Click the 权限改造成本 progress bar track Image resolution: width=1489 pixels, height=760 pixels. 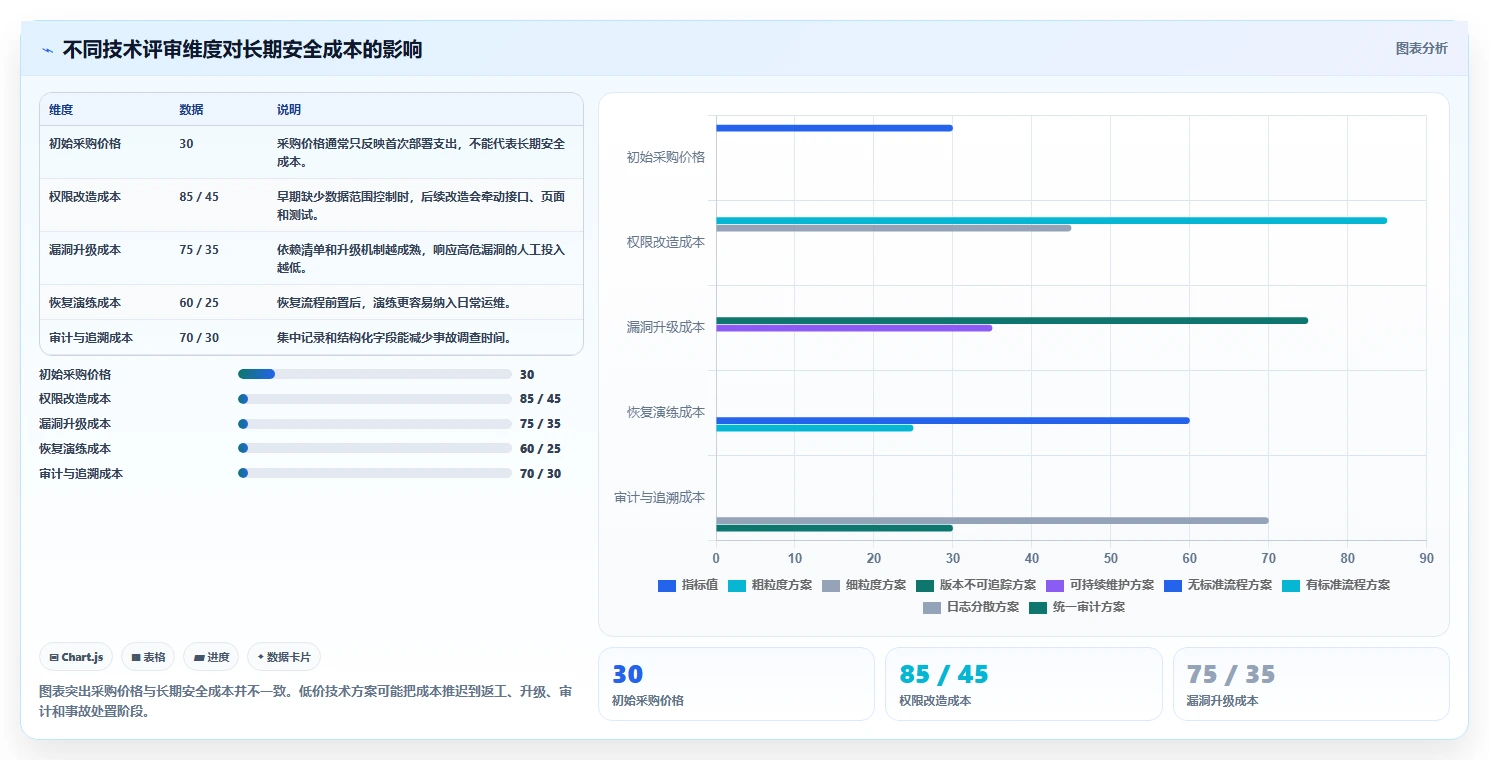tap(375, 399)
